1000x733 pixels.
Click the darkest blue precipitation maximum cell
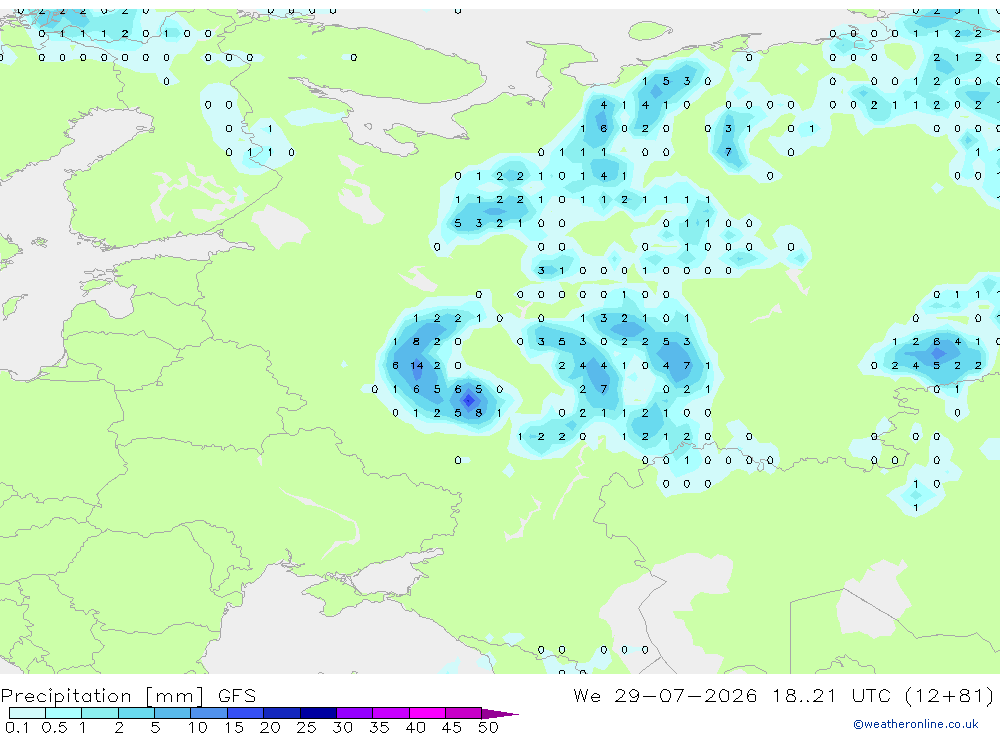tap(469, 401)
